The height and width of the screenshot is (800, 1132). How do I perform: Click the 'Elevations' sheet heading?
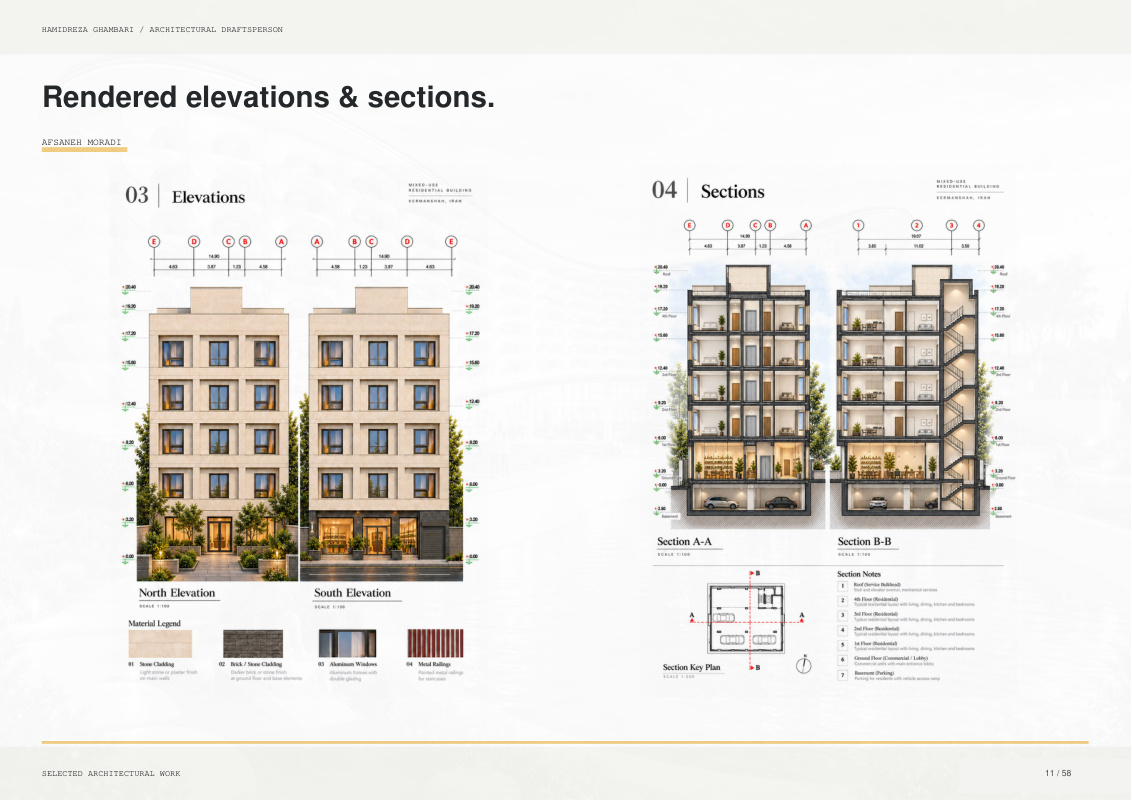[209, 197]
